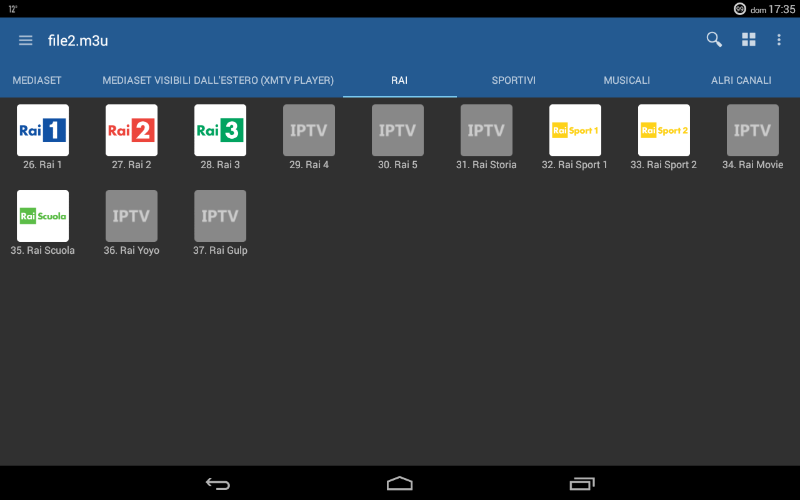Select the IPTV tile for Rai Storia
Image resolution: width=800 pixels, height=500 pixels.
click(x=487, y=130)
